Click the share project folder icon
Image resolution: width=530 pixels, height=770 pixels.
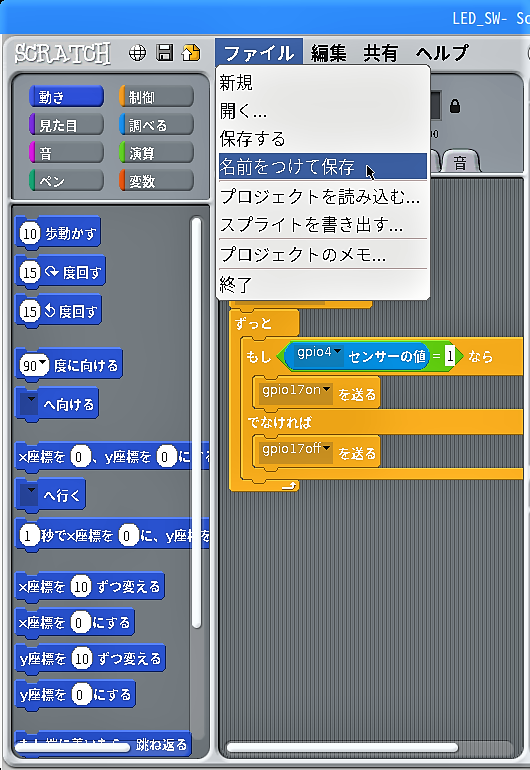tap(191, 53)
